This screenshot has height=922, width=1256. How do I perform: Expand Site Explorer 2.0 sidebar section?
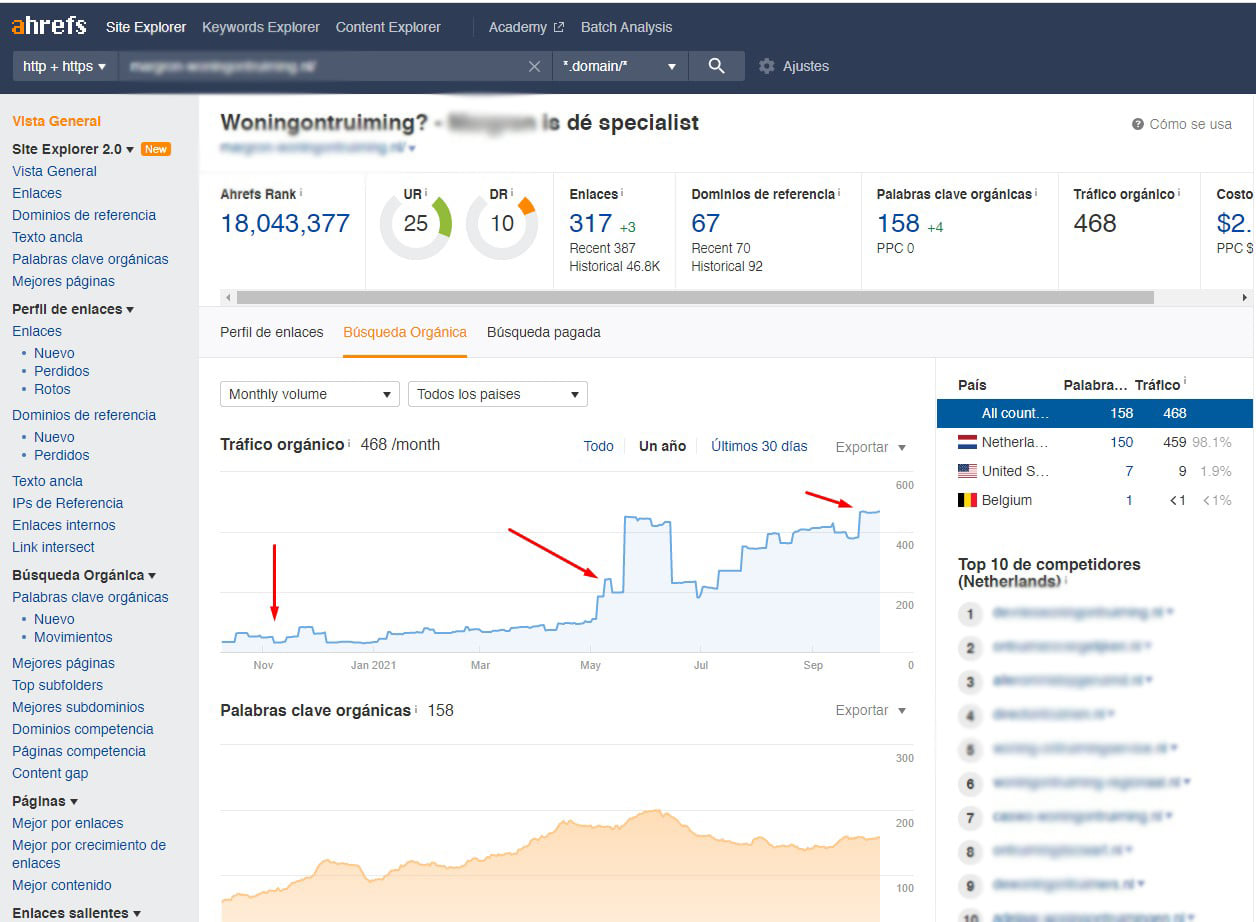[73, 149]
